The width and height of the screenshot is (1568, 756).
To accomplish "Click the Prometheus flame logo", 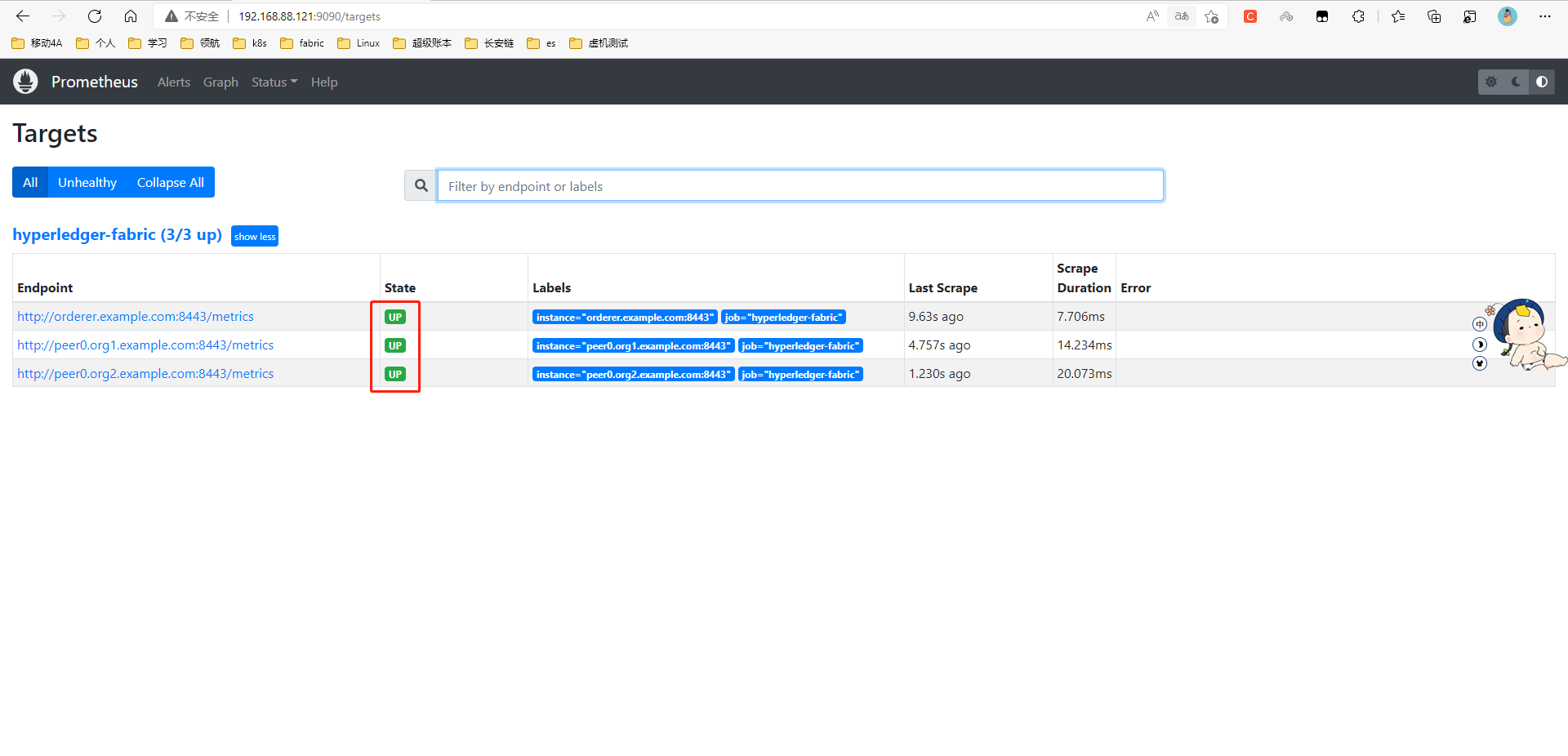I will tap(25, 82).
